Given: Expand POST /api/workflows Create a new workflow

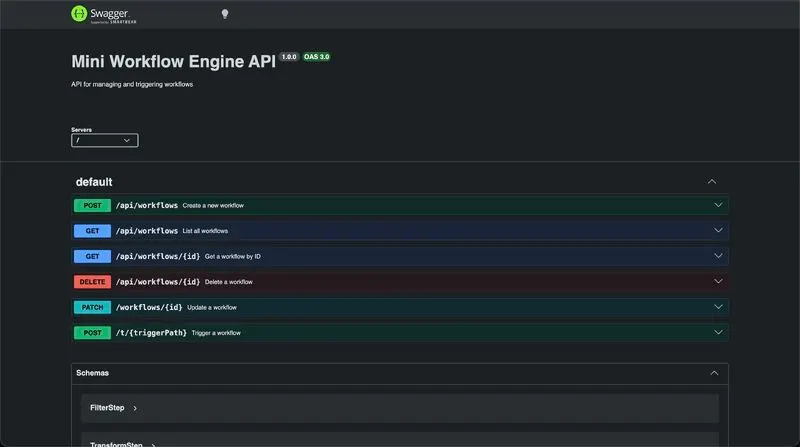Looking at the screenshot, I should pos(400,205).
